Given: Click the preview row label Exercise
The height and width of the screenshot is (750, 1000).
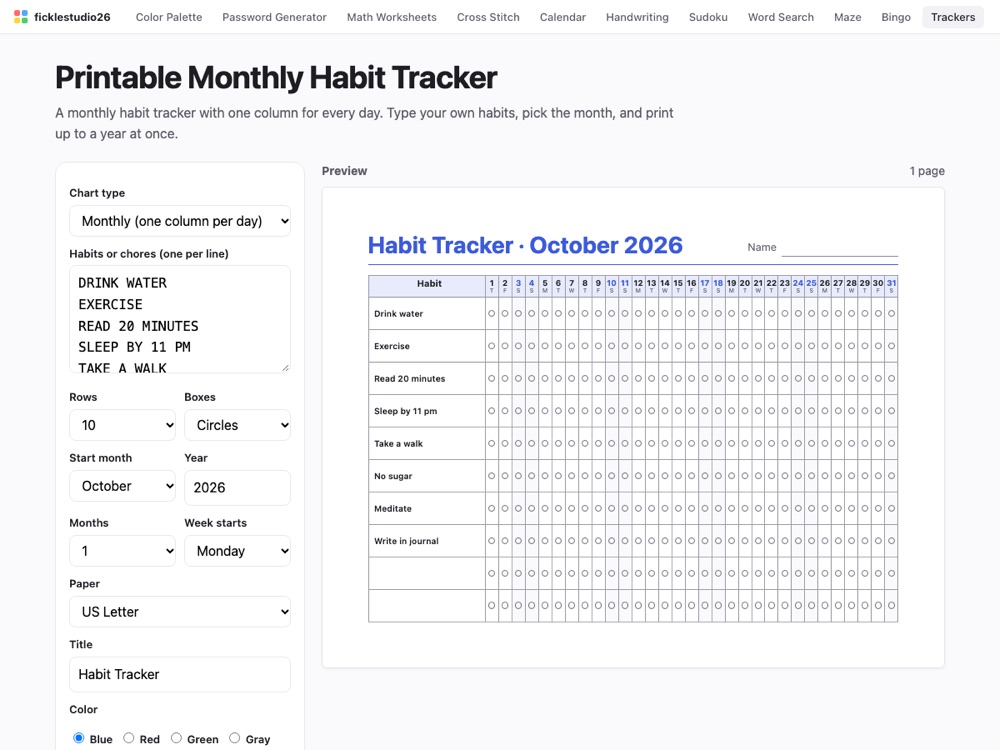Looking at the screenshot, I should [392, 346].
